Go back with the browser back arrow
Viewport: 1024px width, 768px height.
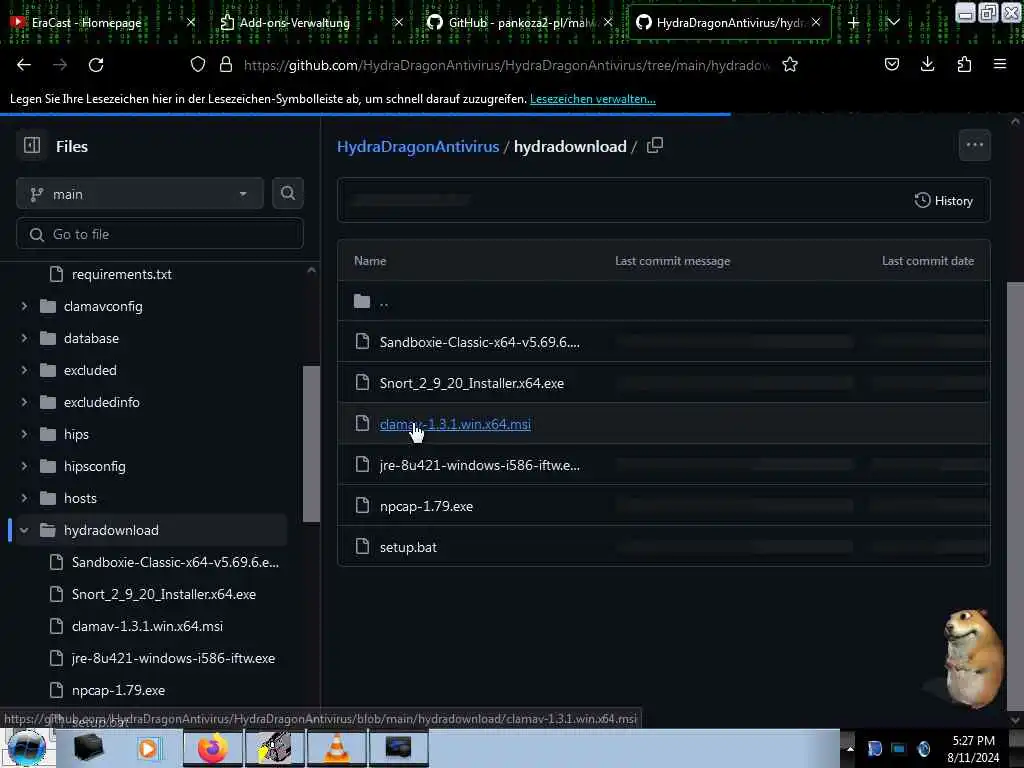24,65
